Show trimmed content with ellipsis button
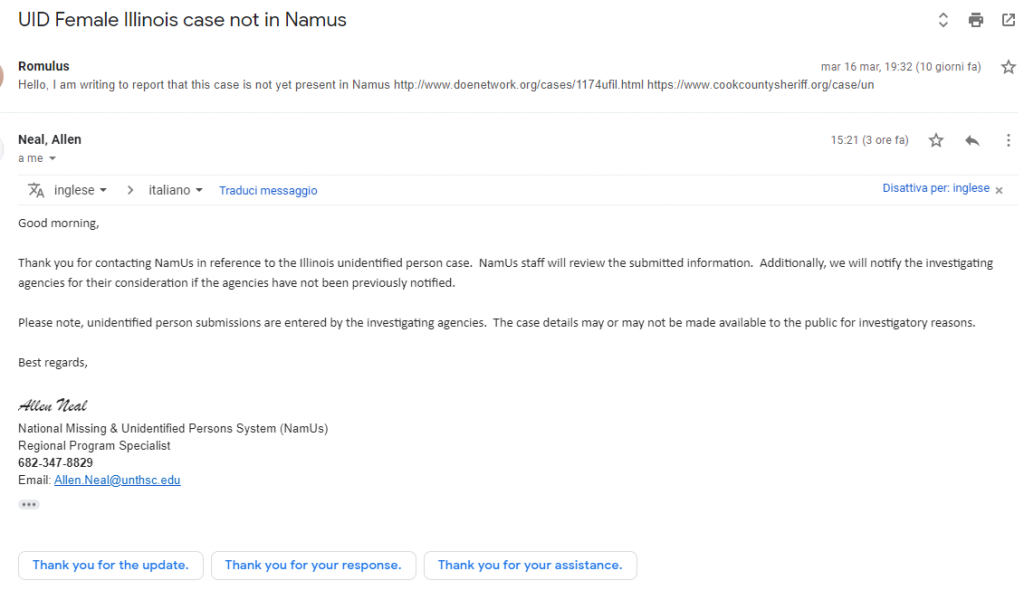 (x=29, y=505)
